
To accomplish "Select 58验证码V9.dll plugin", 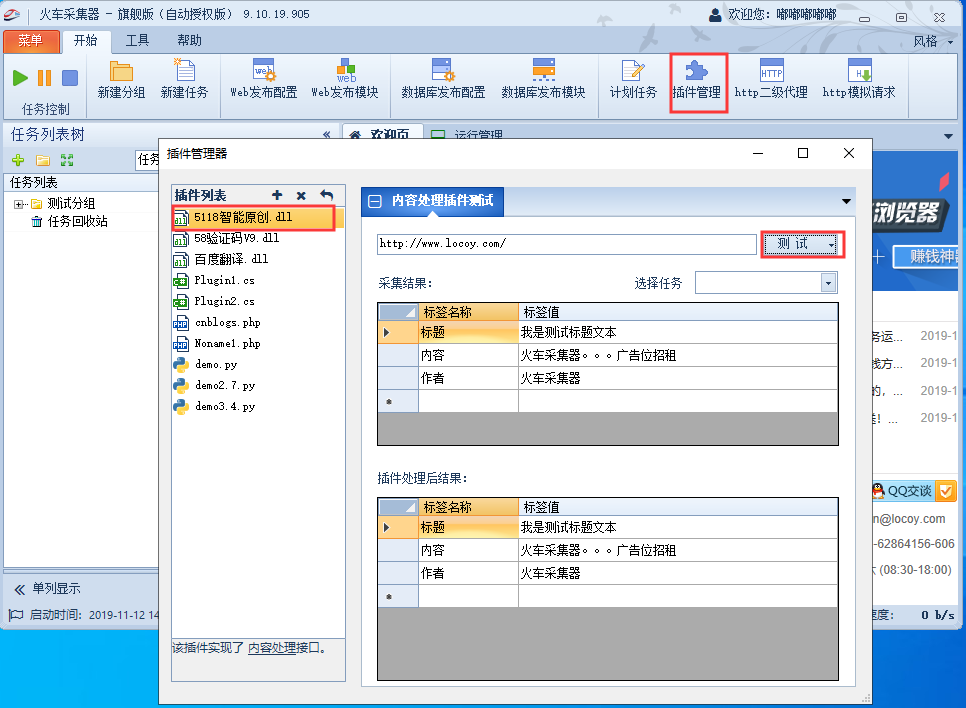I will click(237, 238).
